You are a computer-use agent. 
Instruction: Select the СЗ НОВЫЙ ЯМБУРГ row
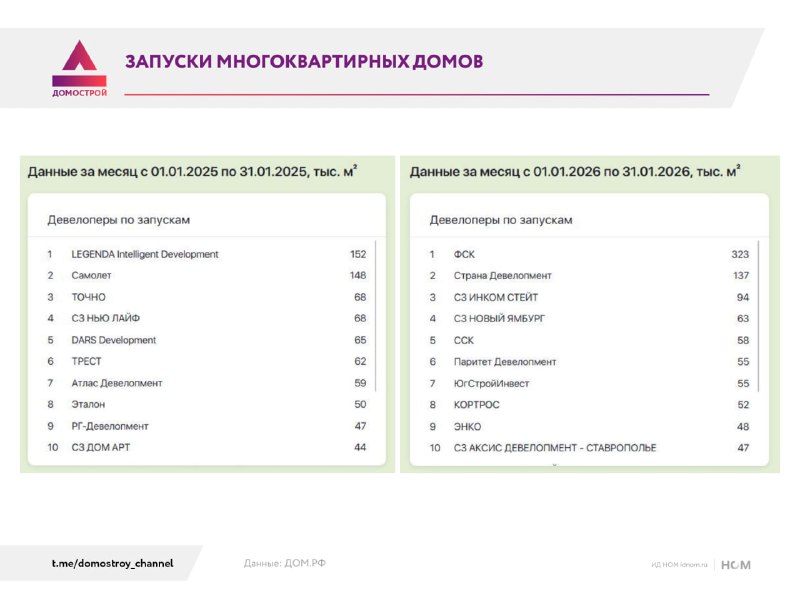589,318
